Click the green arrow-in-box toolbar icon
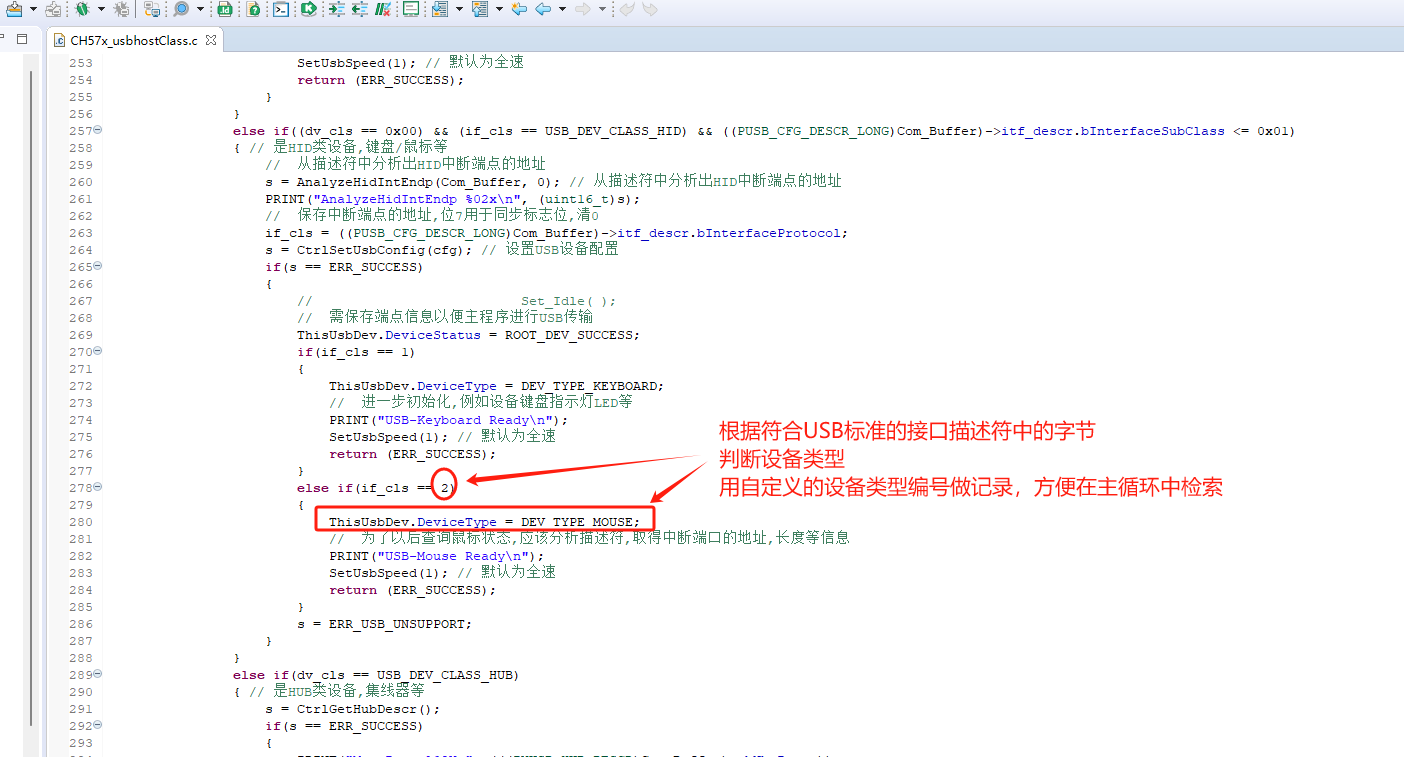Viewport: 1404px width, 757px height. tap(309, 9)
